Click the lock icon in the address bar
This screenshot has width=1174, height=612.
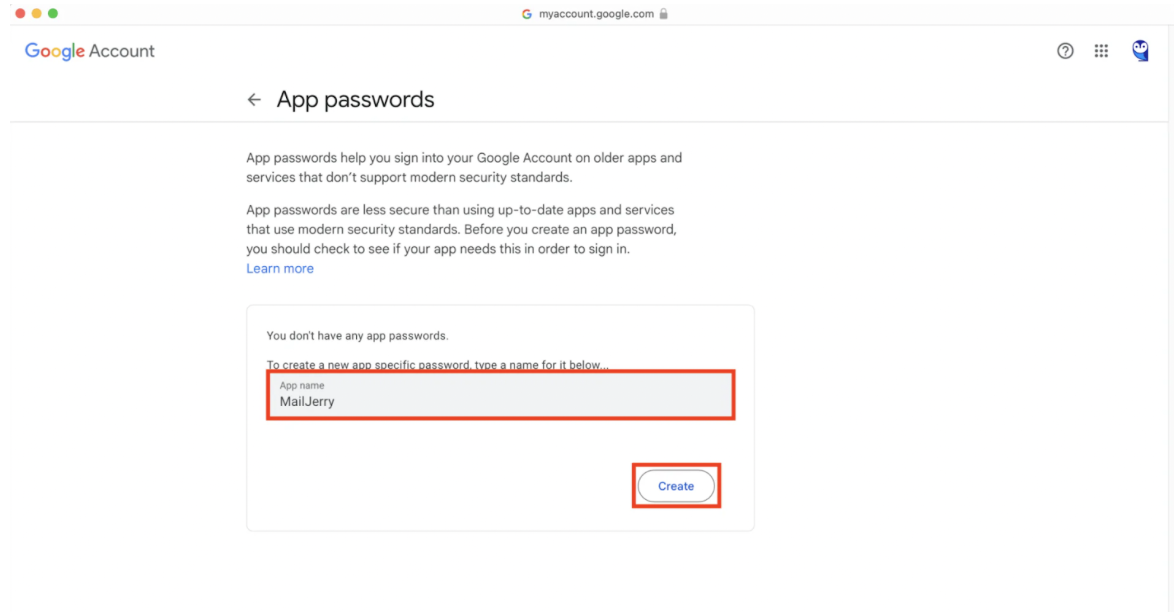663,13
